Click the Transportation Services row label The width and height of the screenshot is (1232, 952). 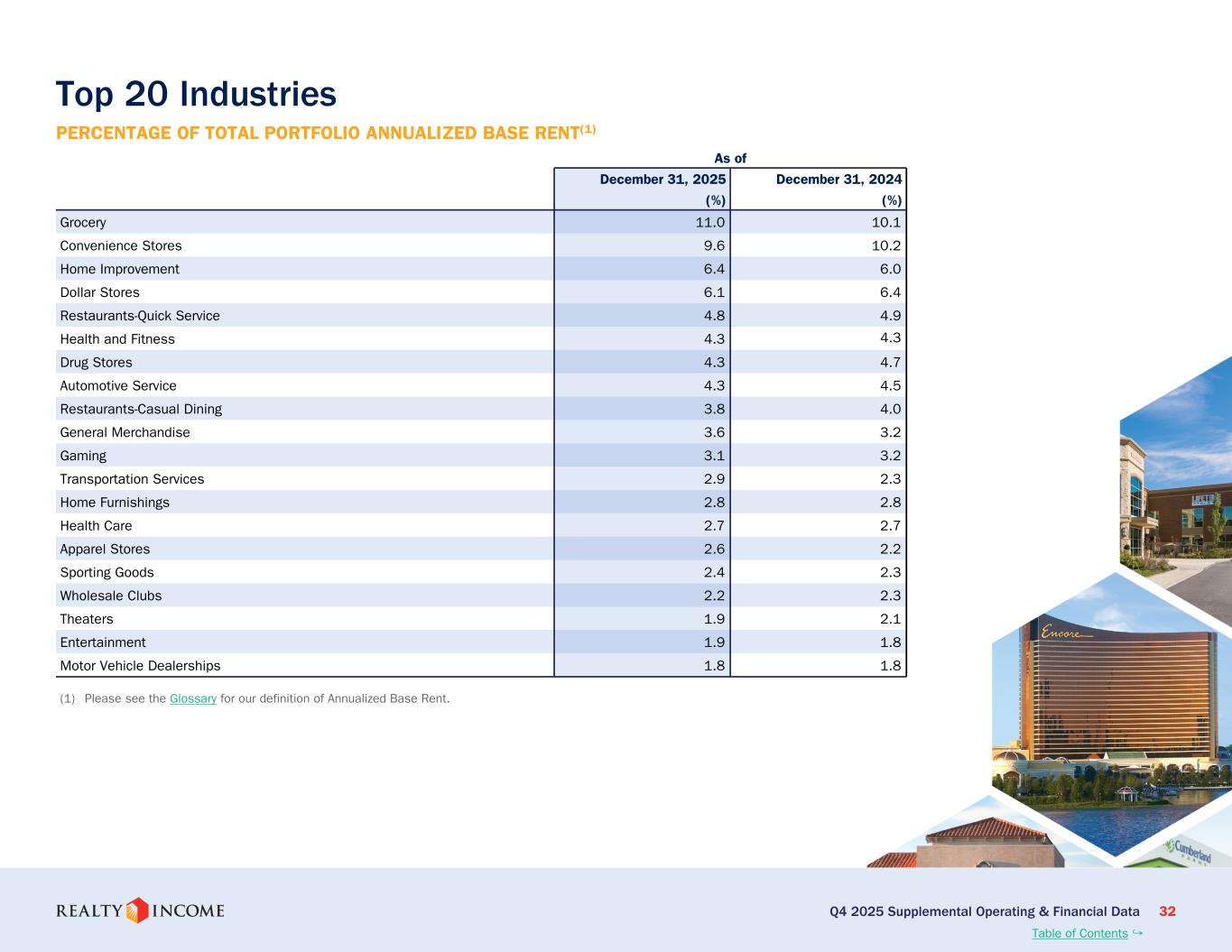click(132, 479)
